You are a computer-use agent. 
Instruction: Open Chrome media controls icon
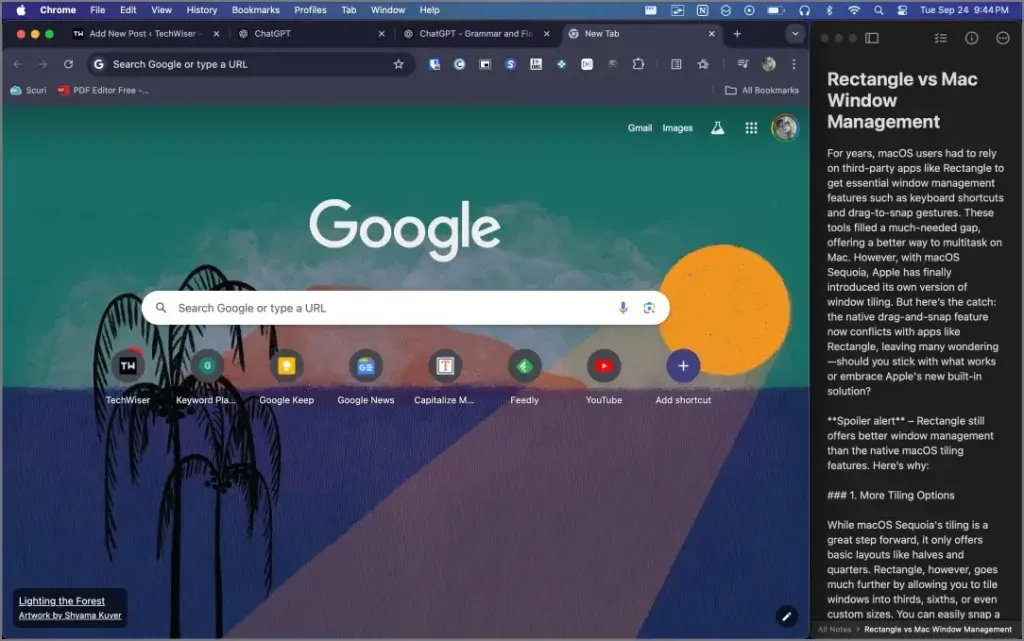pos(743,64)
